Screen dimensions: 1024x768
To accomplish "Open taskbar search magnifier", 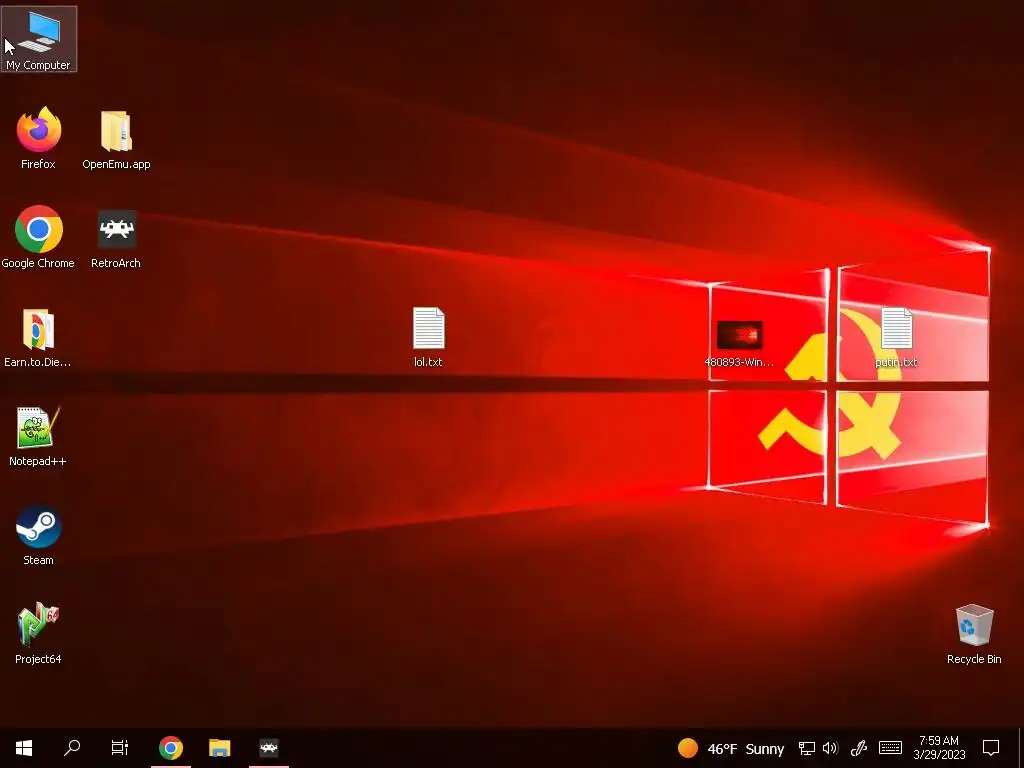I will click(72, 748).
